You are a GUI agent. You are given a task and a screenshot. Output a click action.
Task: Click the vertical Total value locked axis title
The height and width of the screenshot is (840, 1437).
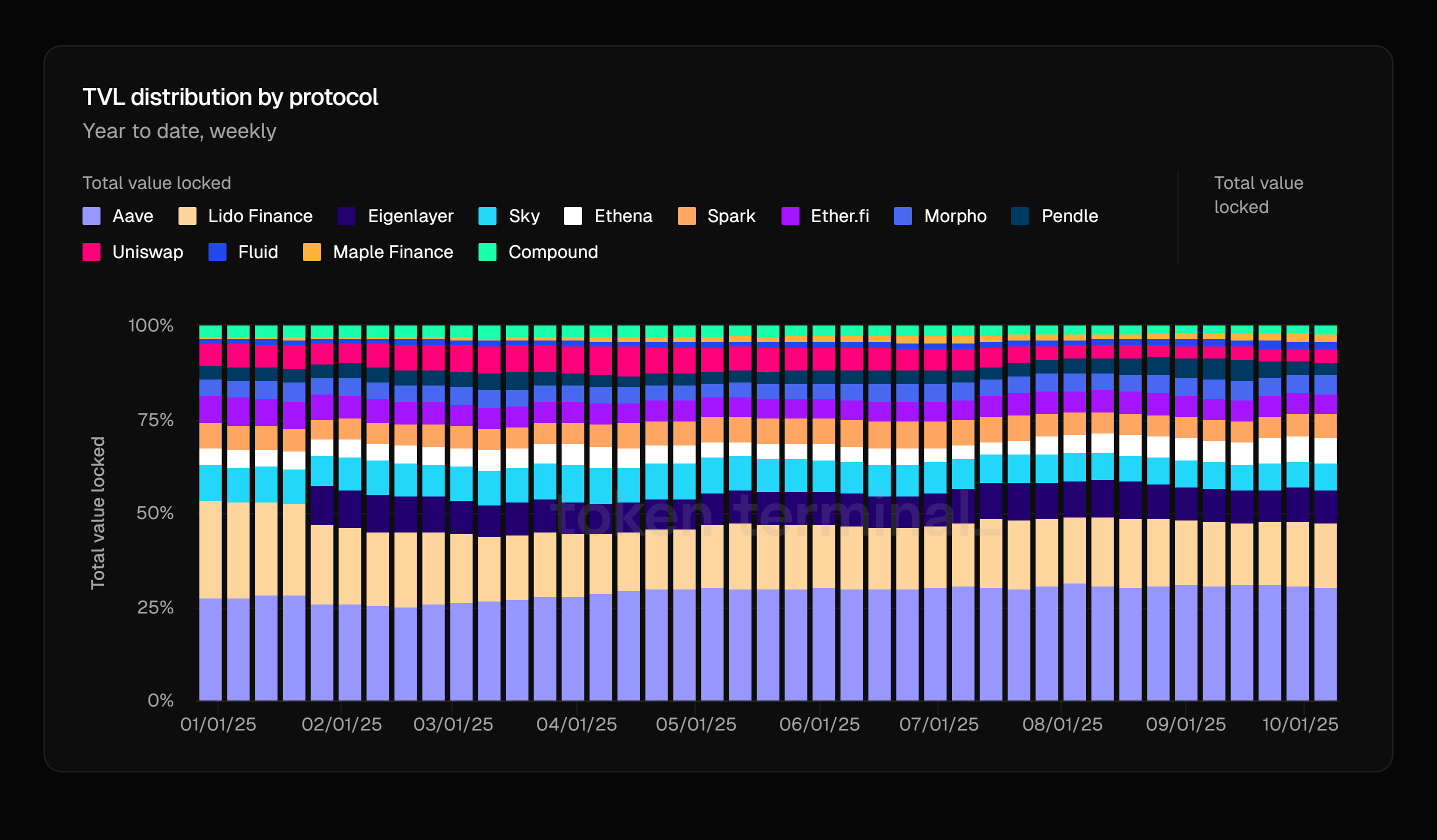pos(97,513)
